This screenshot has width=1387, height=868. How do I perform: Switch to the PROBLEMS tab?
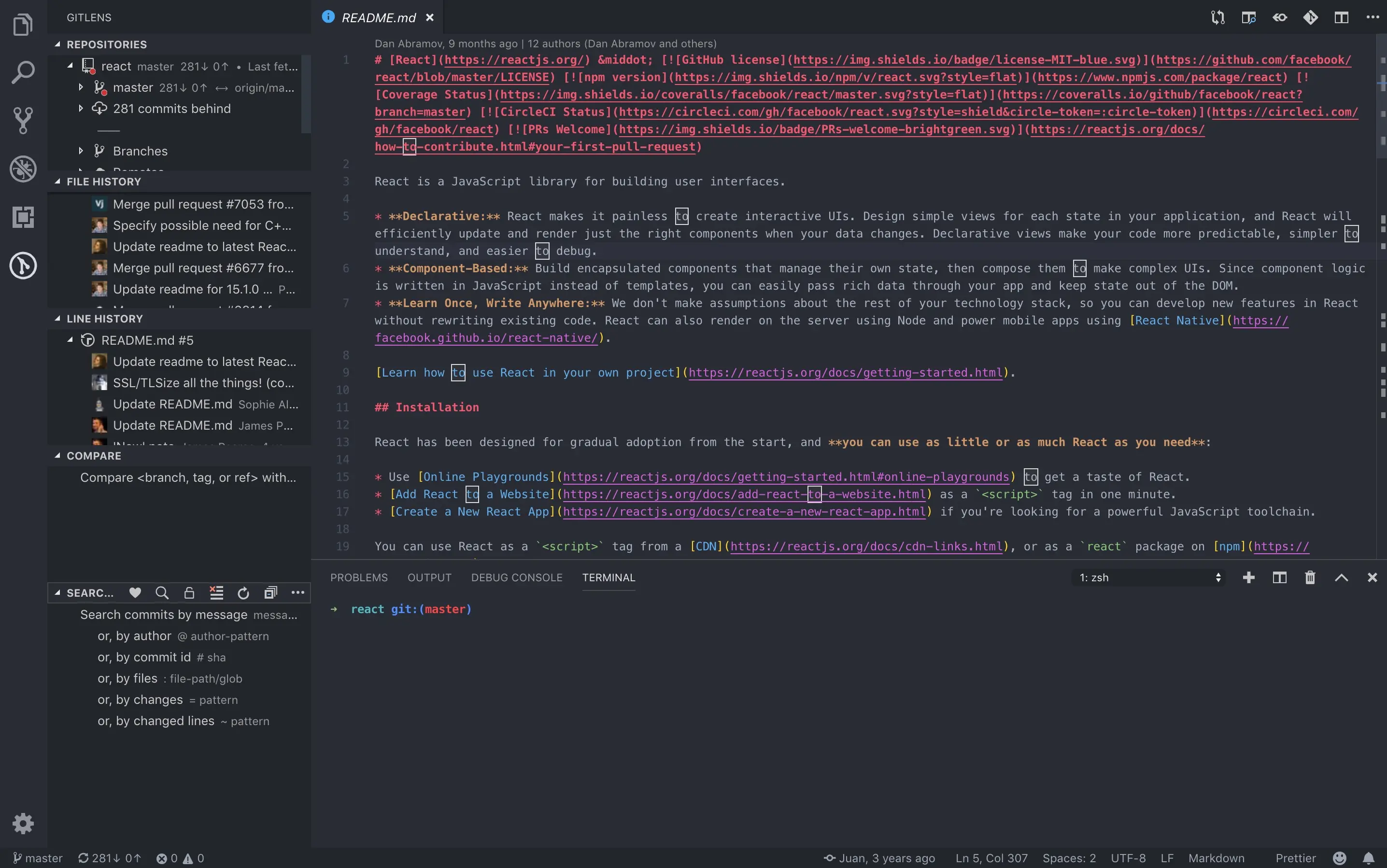pos(359,577)
